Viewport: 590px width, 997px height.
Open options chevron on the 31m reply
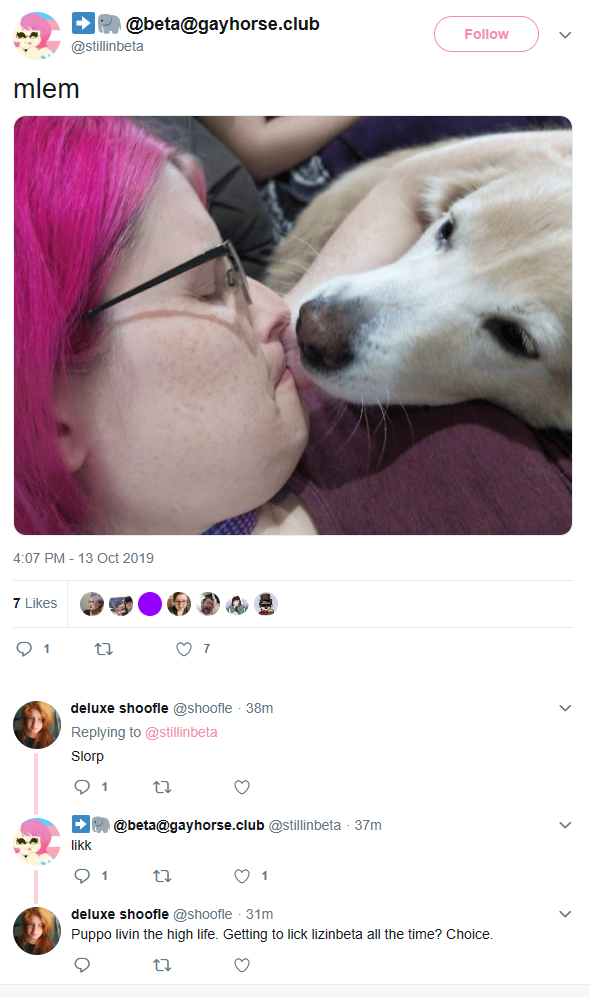(x=565, y=914)
